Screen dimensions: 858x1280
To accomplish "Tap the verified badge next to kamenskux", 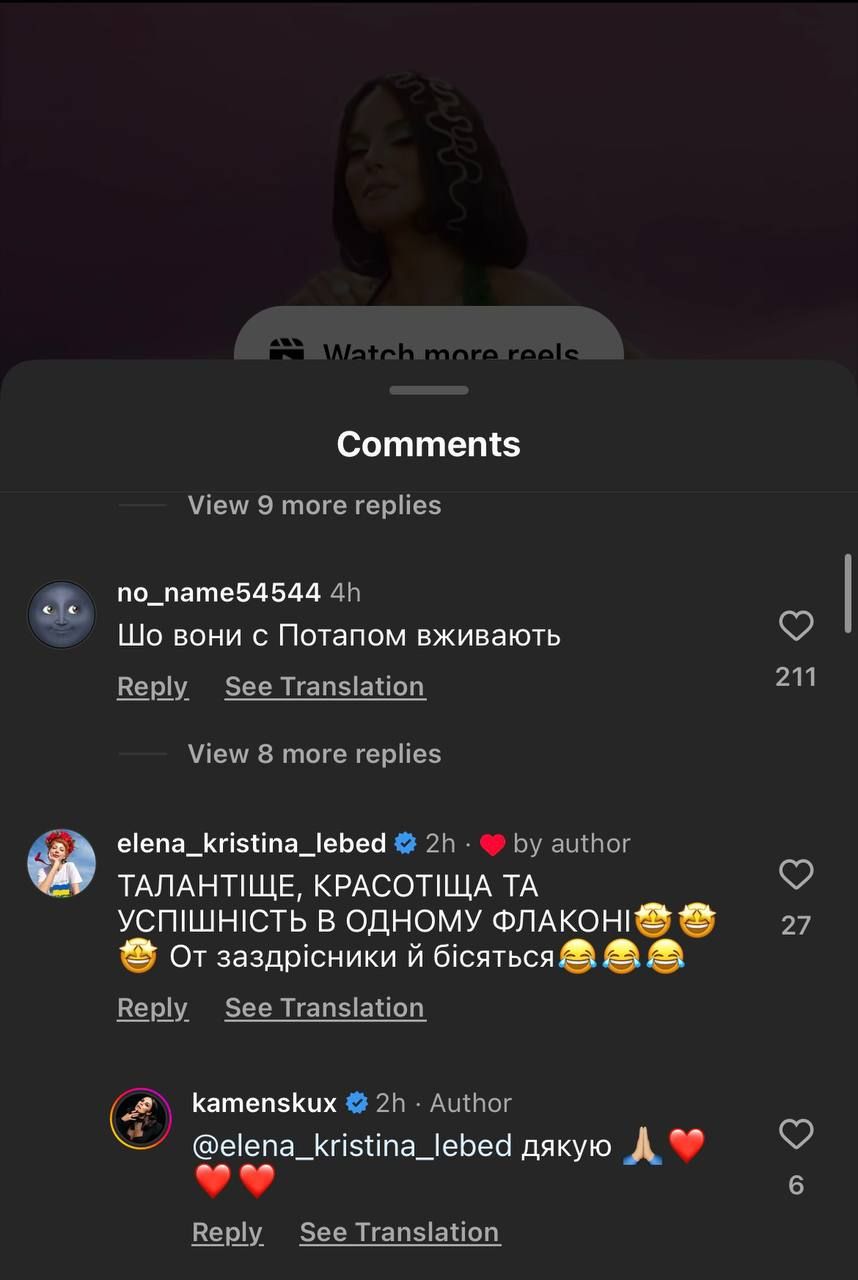I will click(356, 1103).
